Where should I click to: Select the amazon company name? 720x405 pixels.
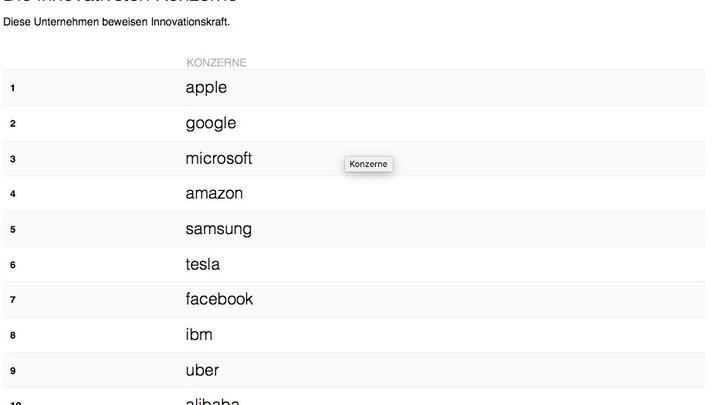pos(214,194)
